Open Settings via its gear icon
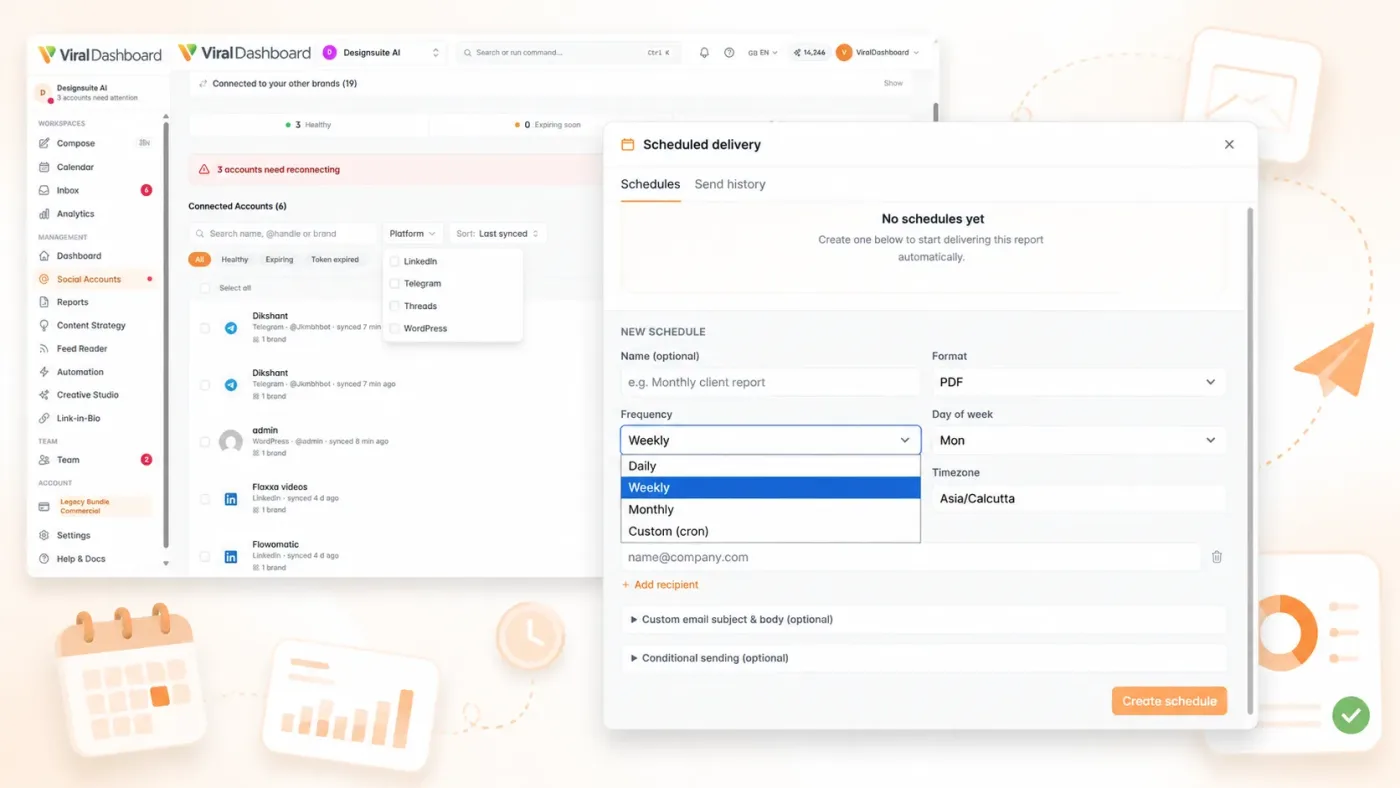Screen dimensions: 1400x788 point(44,535)
